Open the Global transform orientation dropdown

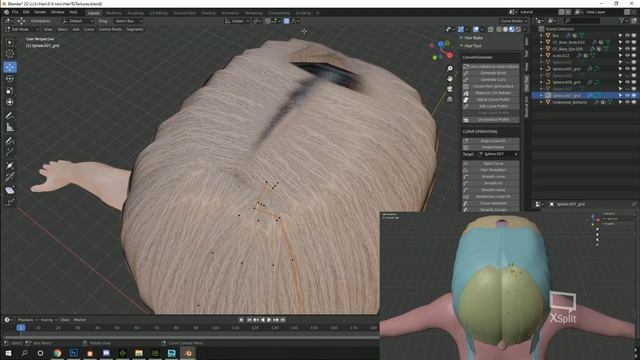point(237,21)
